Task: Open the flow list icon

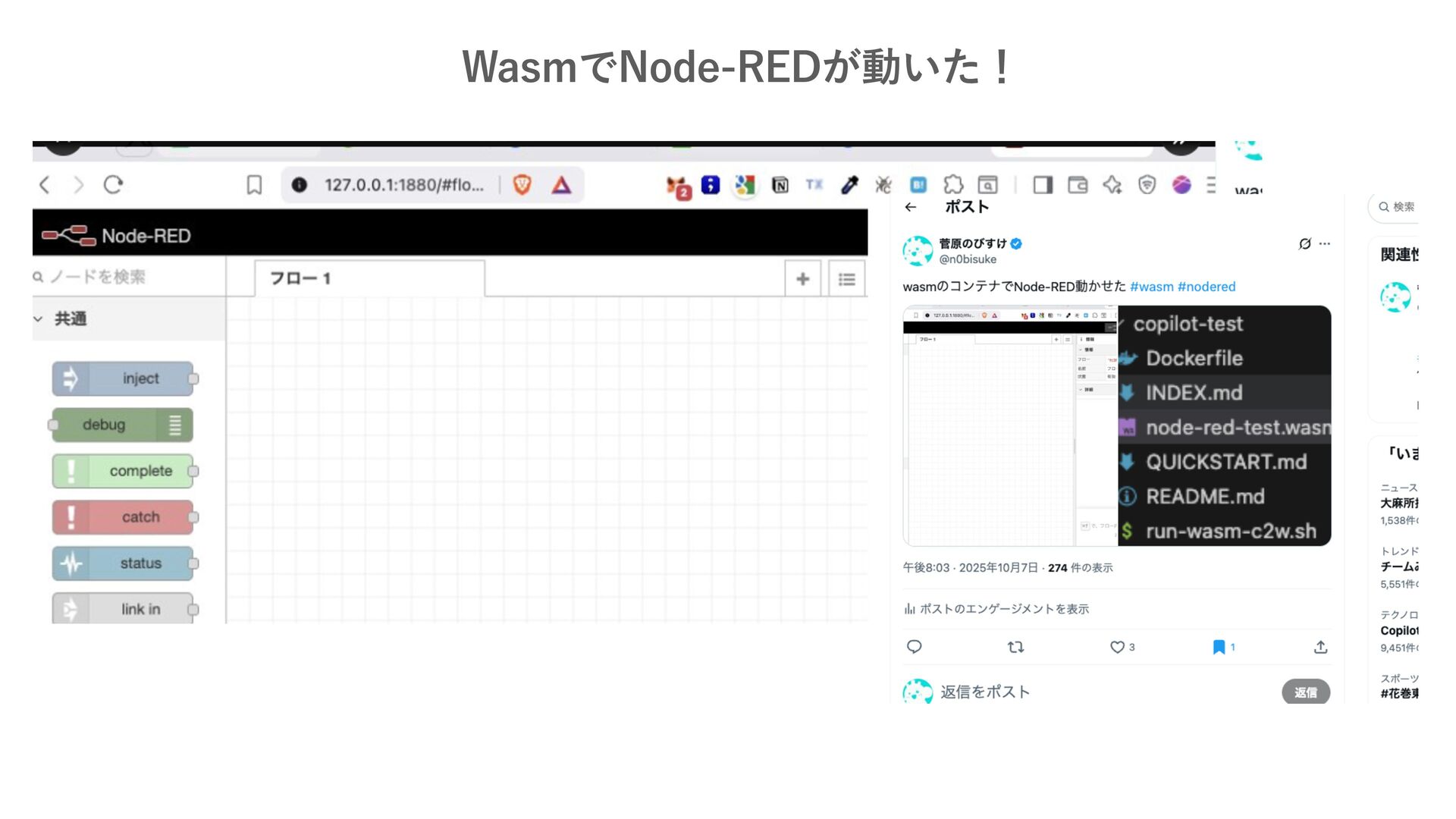Action: coord(846,279)
